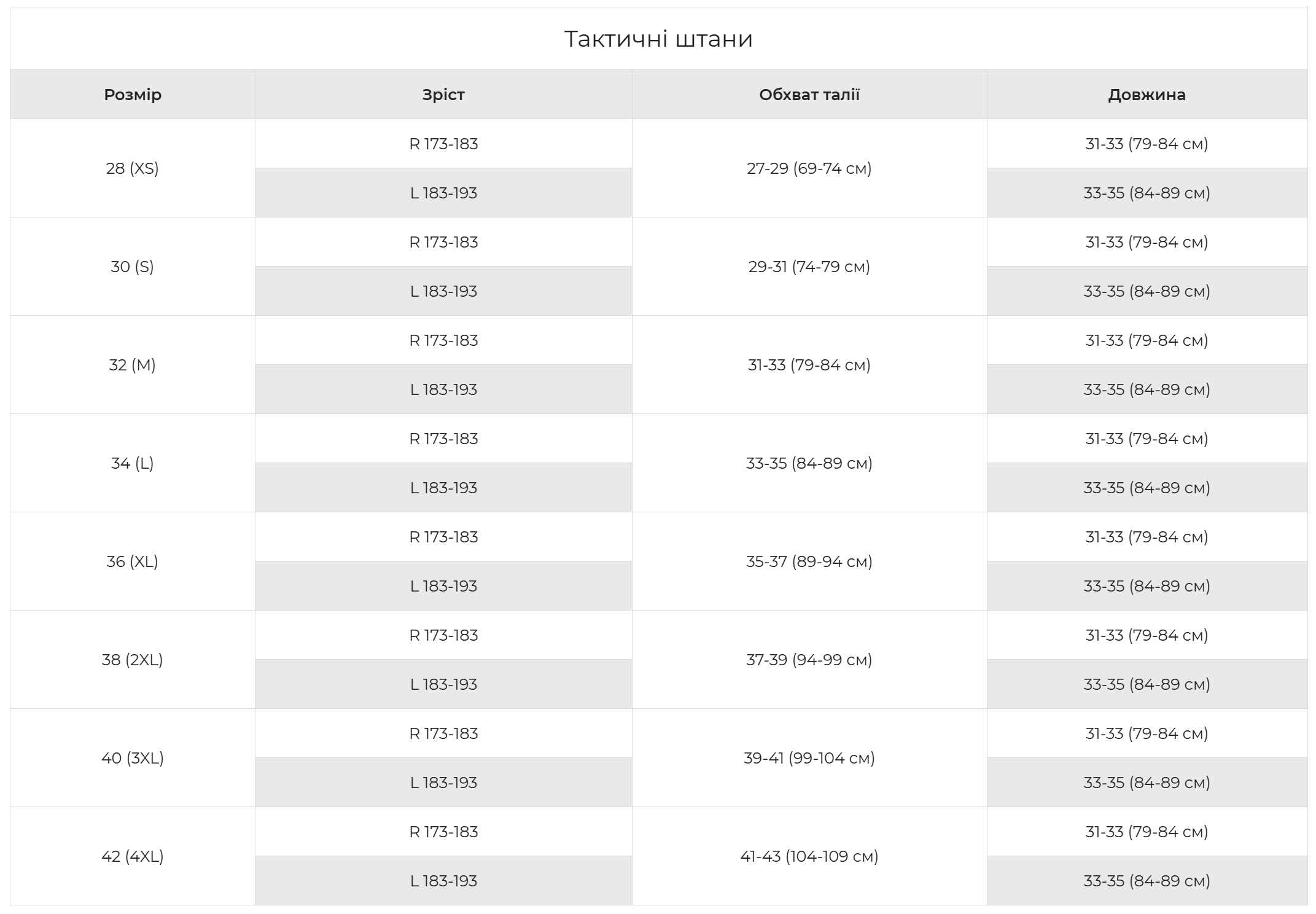1316x914 pixels.
Task: Click the 42 (4XL) size cell
Action: pos(133,856)
